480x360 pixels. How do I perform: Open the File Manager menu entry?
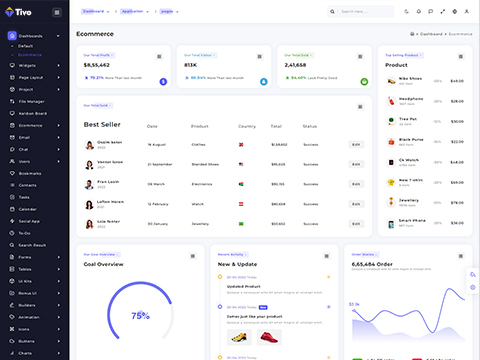tap(31, 101)
